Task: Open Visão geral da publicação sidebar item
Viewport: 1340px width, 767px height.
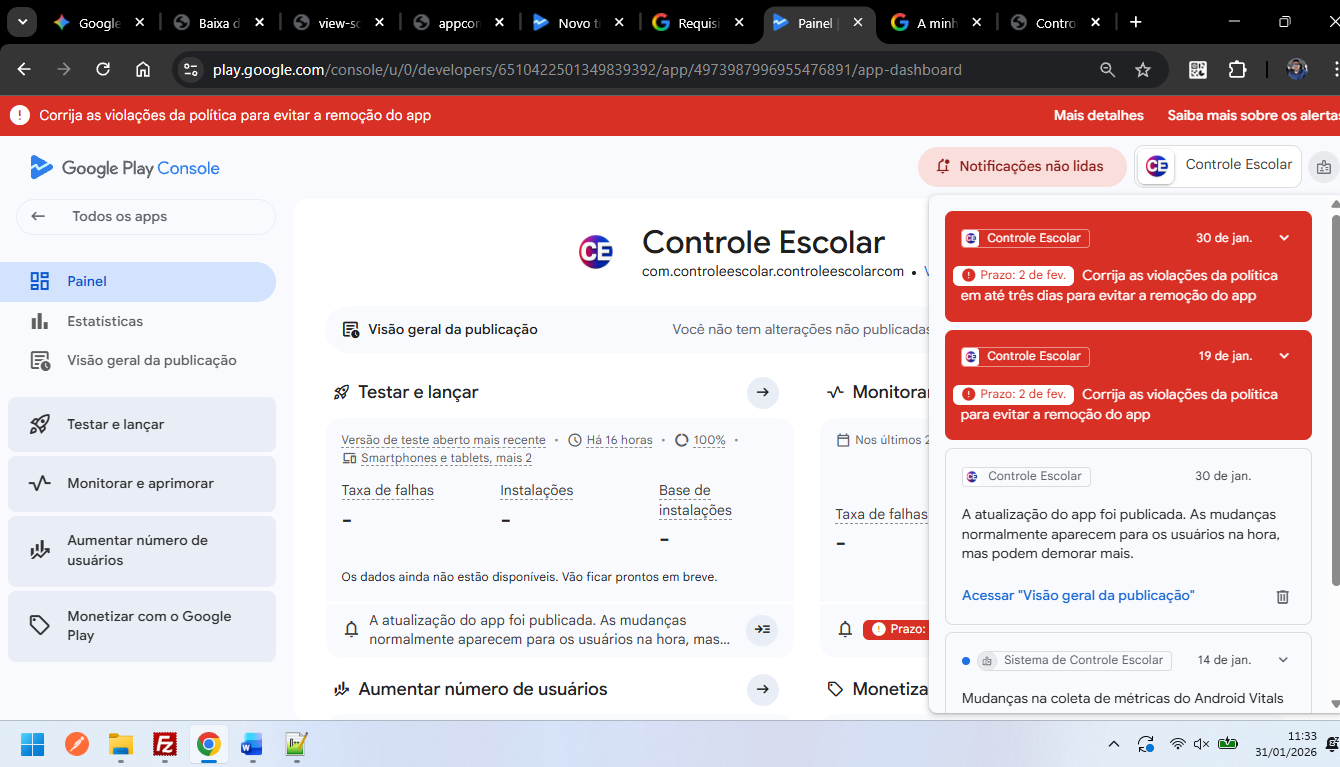Action: tap(151, 360)
